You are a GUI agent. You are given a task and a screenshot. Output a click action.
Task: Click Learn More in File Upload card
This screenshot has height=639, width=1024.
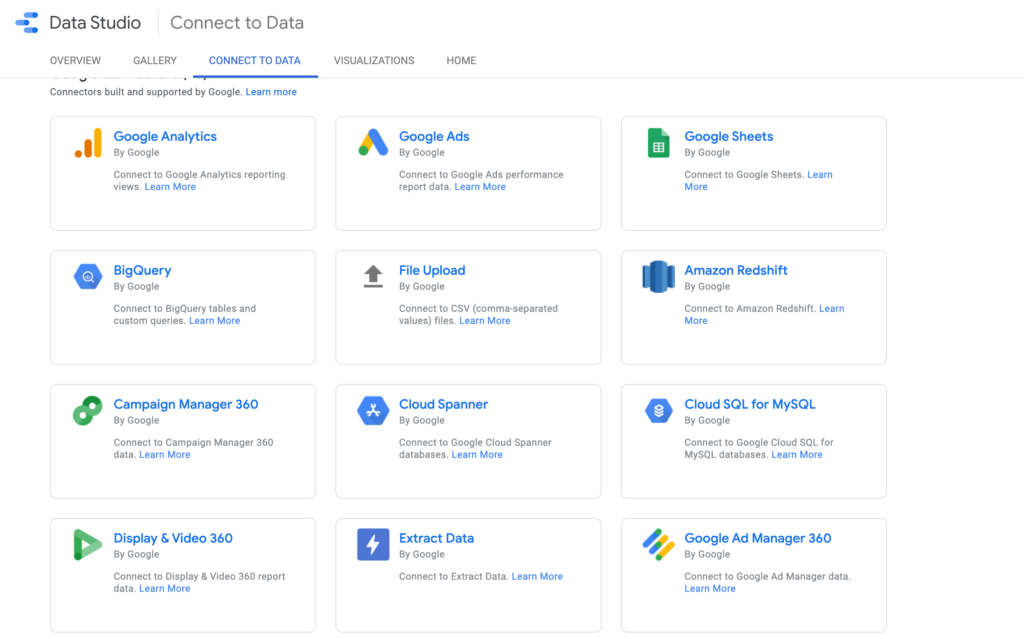485,321
